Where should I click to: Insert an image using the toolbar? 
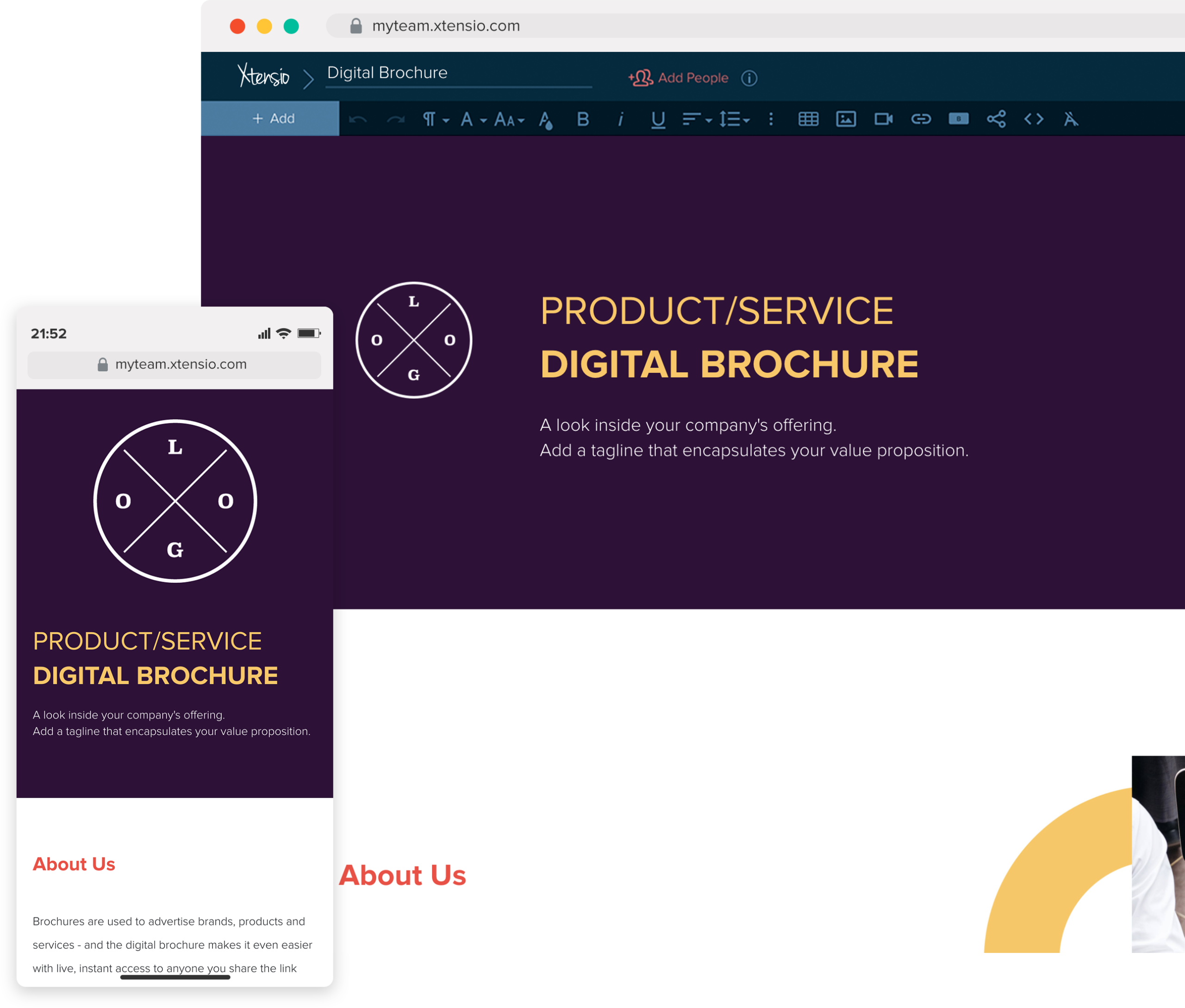point(846,119)
